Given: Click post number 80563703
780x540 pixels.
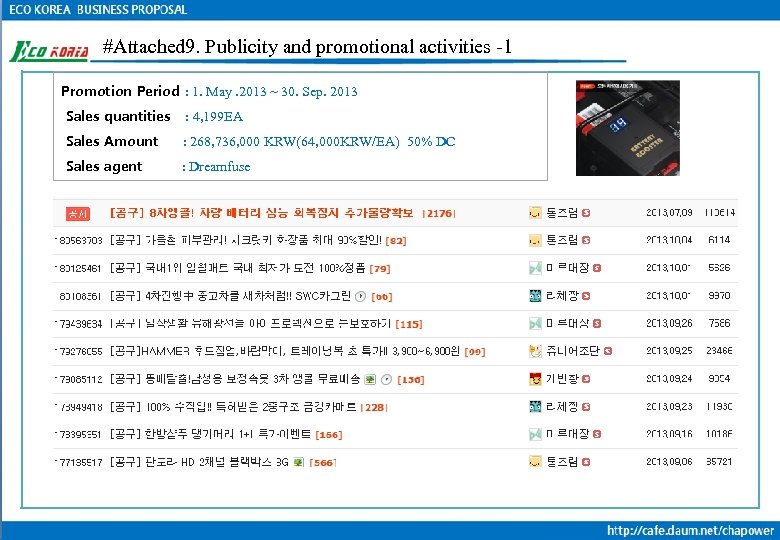Looking at the screenshot, I should tap(80, 241).
